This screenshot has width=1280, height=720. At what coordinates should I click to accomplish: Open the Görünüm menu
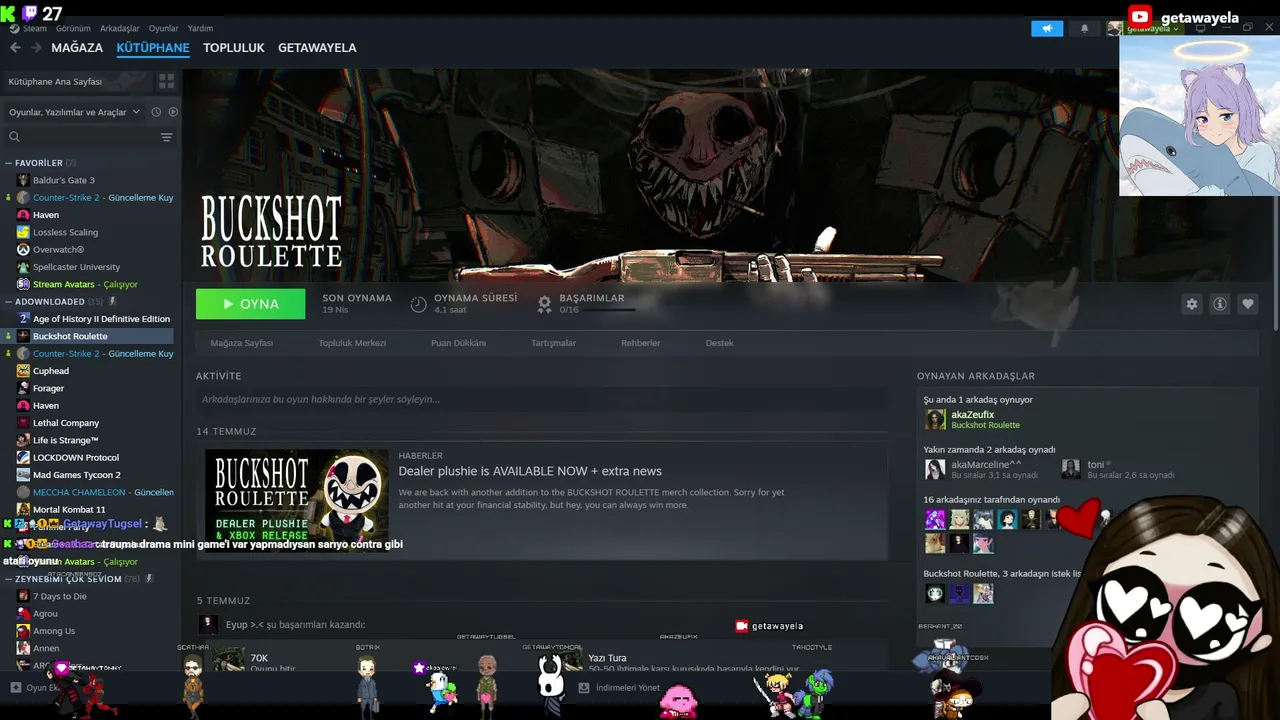point(73,28)
